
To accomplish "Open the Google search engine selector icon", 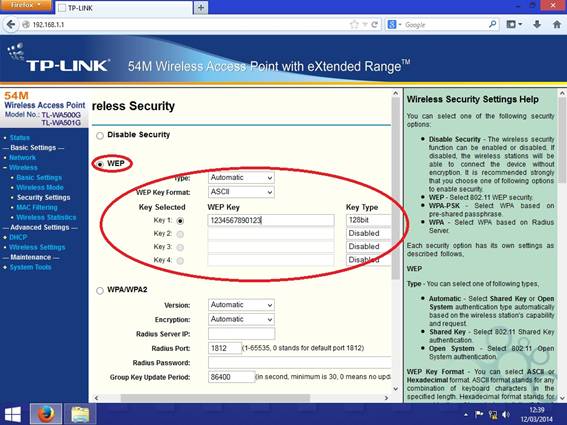I will tap(394, 25).
